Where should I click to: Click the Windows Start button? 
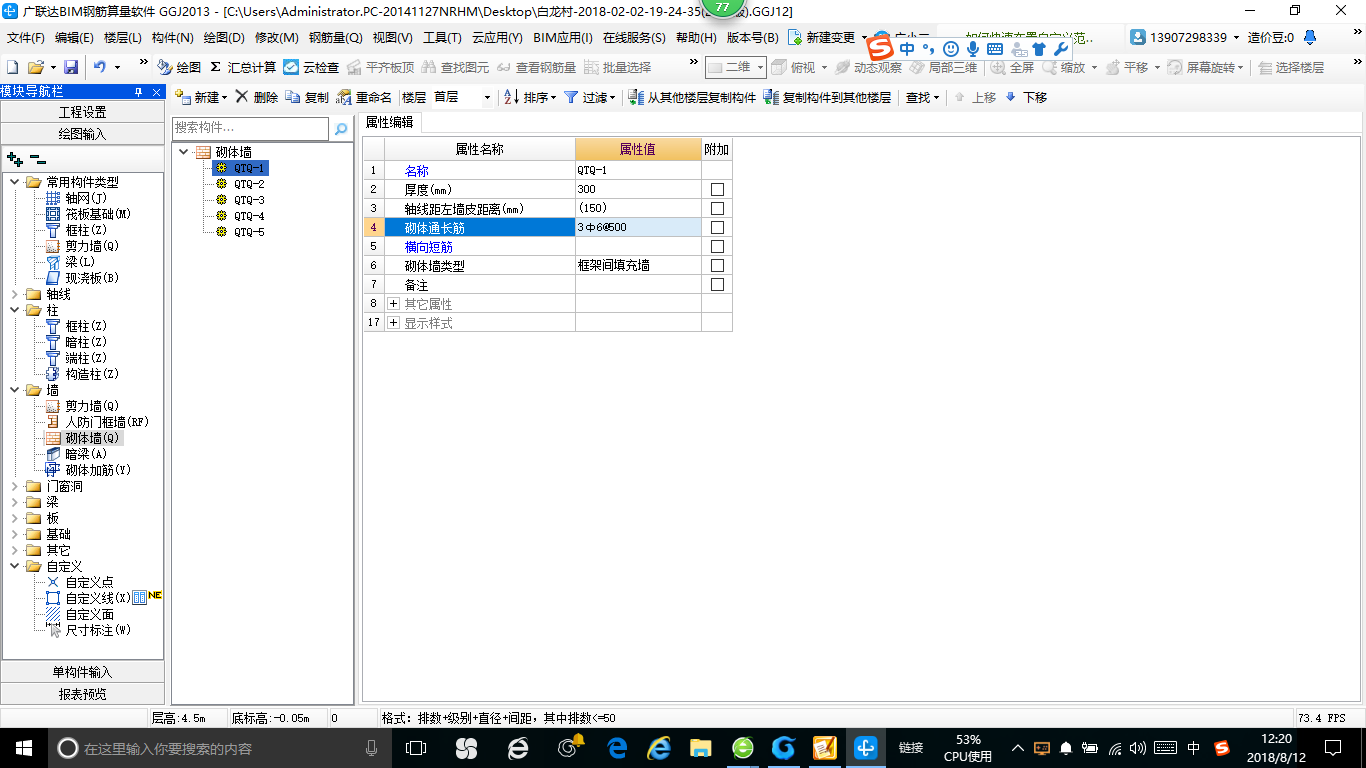click(x=24, y=747)
